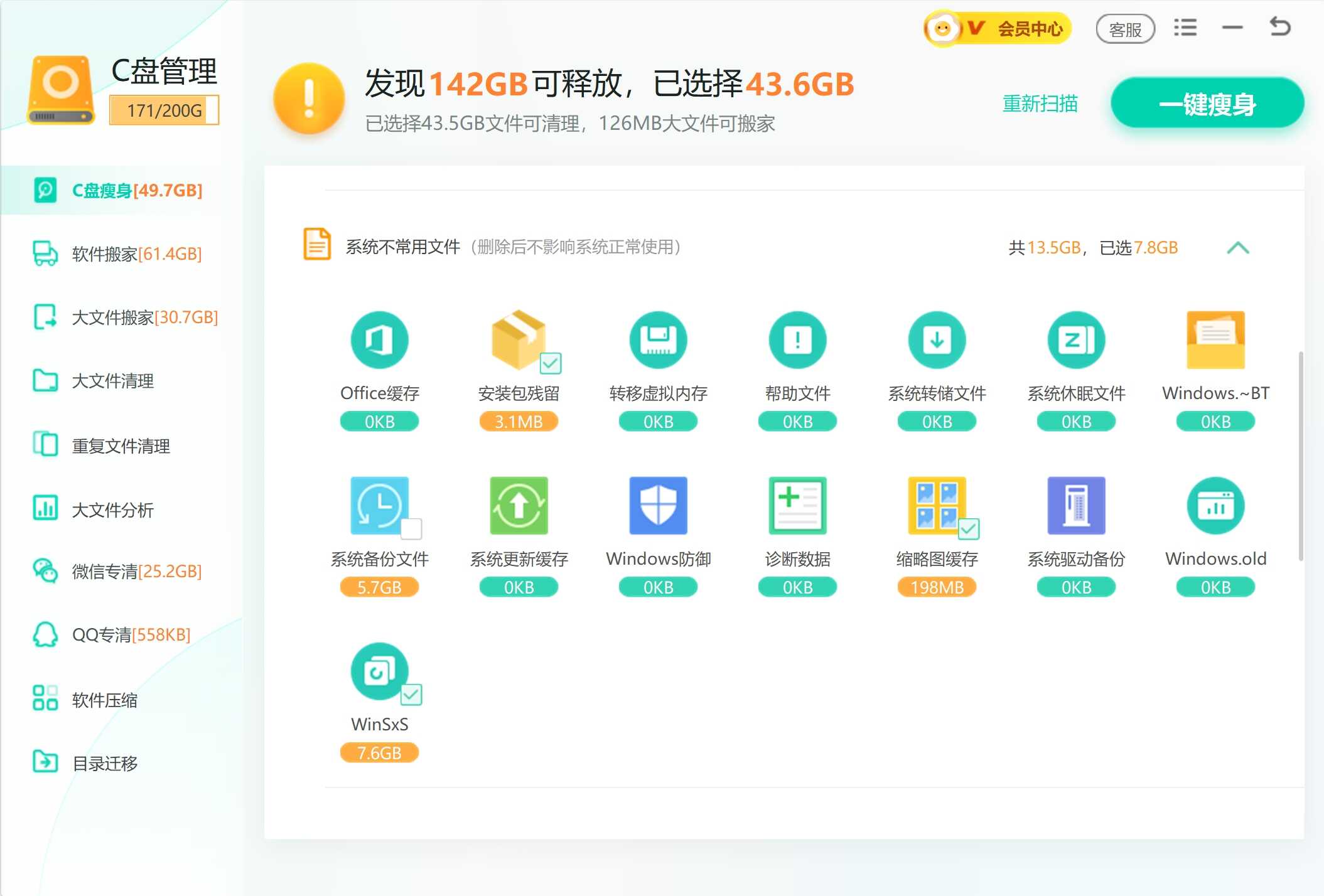Screen dimensions: 1324x896
Task: Click the vertical scrollbar on the right
Action: coord(1300,456)
